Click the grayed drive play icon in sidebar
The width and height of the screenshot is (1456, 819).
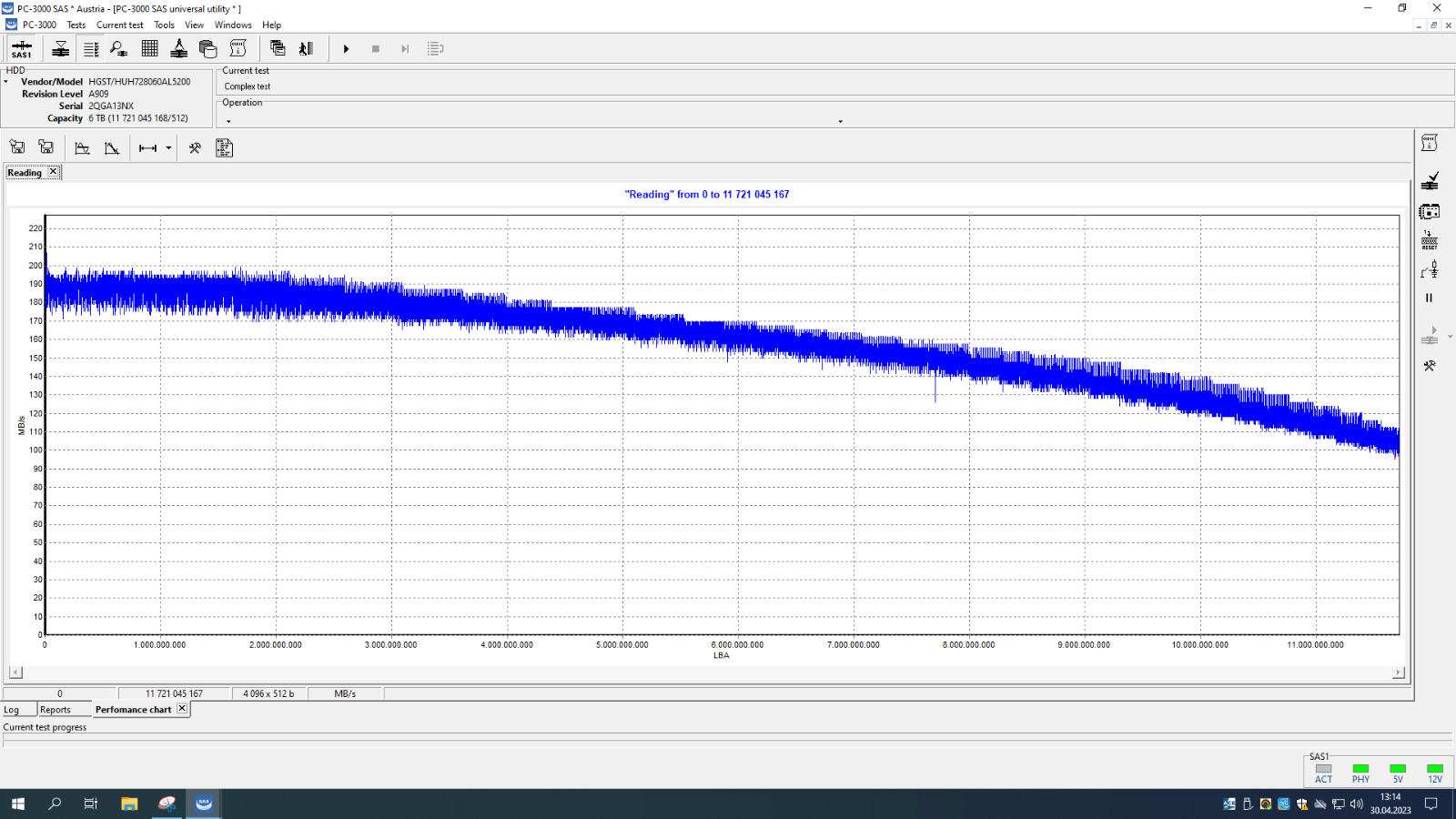click(x=1430, y=336)
